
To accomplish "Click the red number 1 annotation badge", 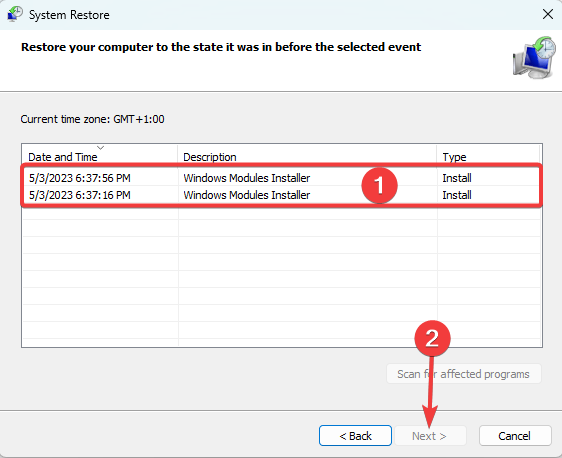I will 379,185.
